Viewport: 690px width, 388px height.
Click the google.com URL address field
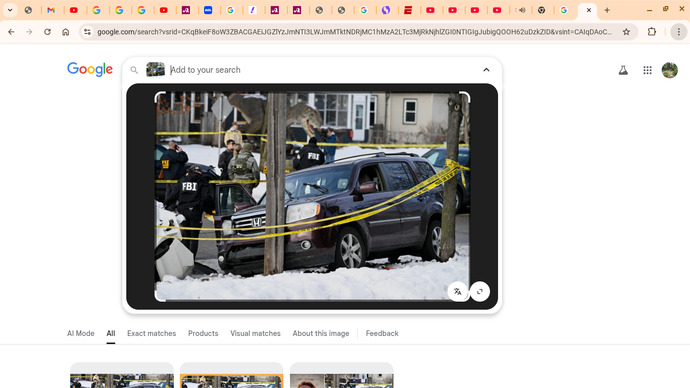pos(354,32)
